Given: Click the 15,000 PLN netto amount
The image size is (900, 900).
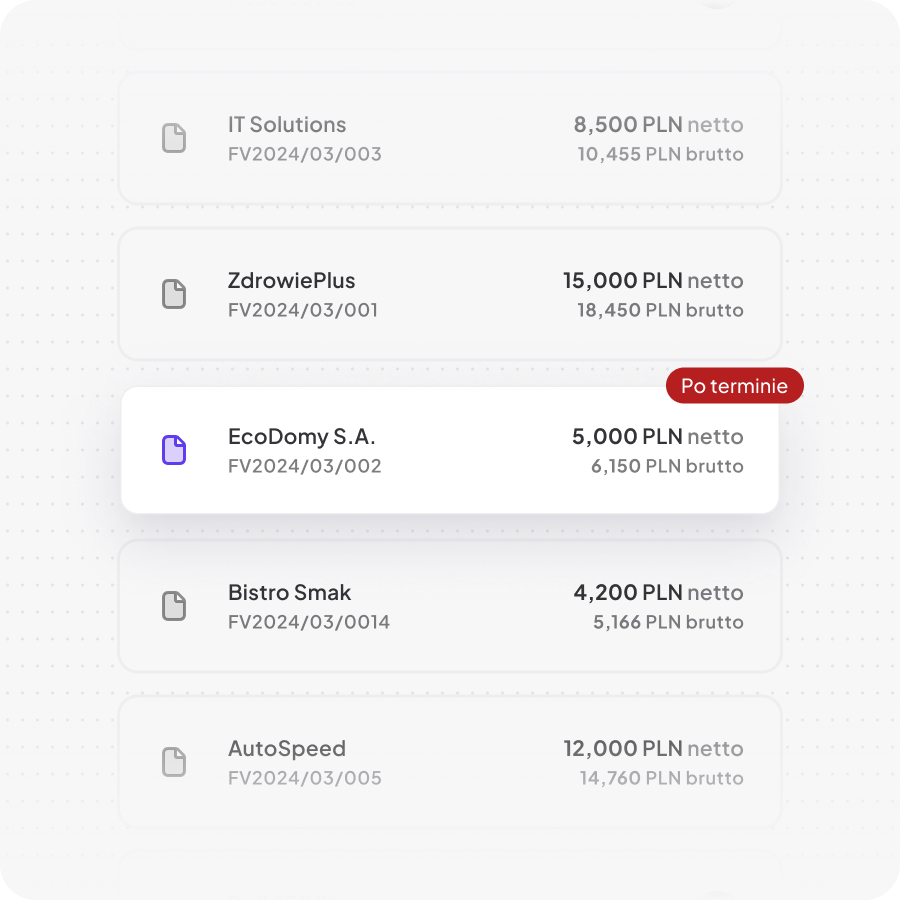Looking at the screenshot, I should [653, 281].
